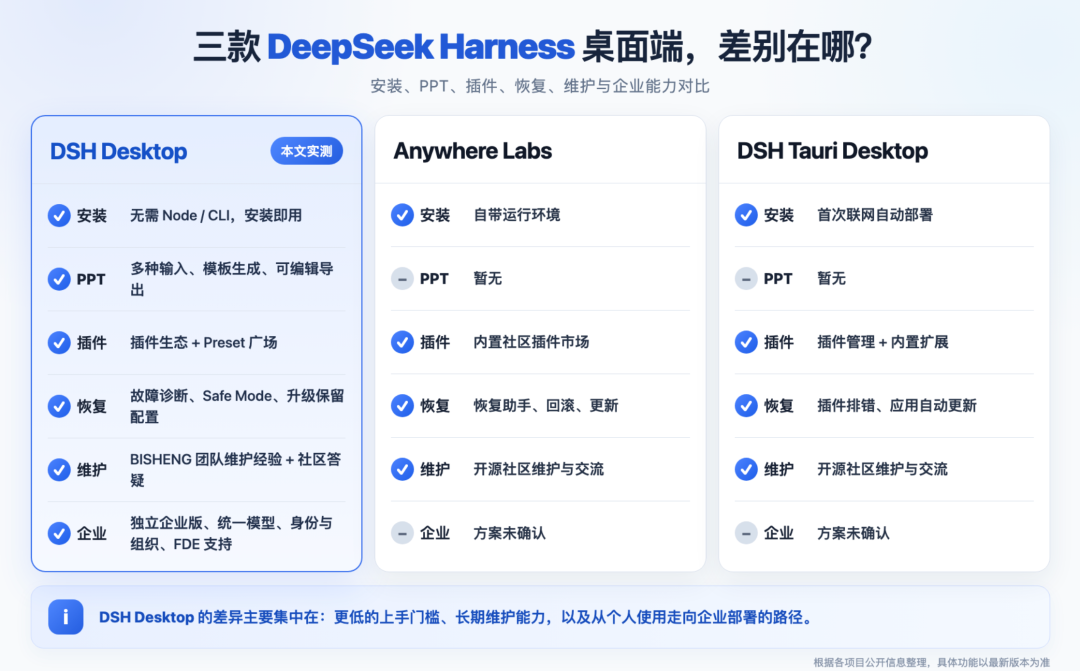The height and width of the screenshot is (671, 1080).
Task: Click the Anywhere Labs card title
Action: [472, 151]
